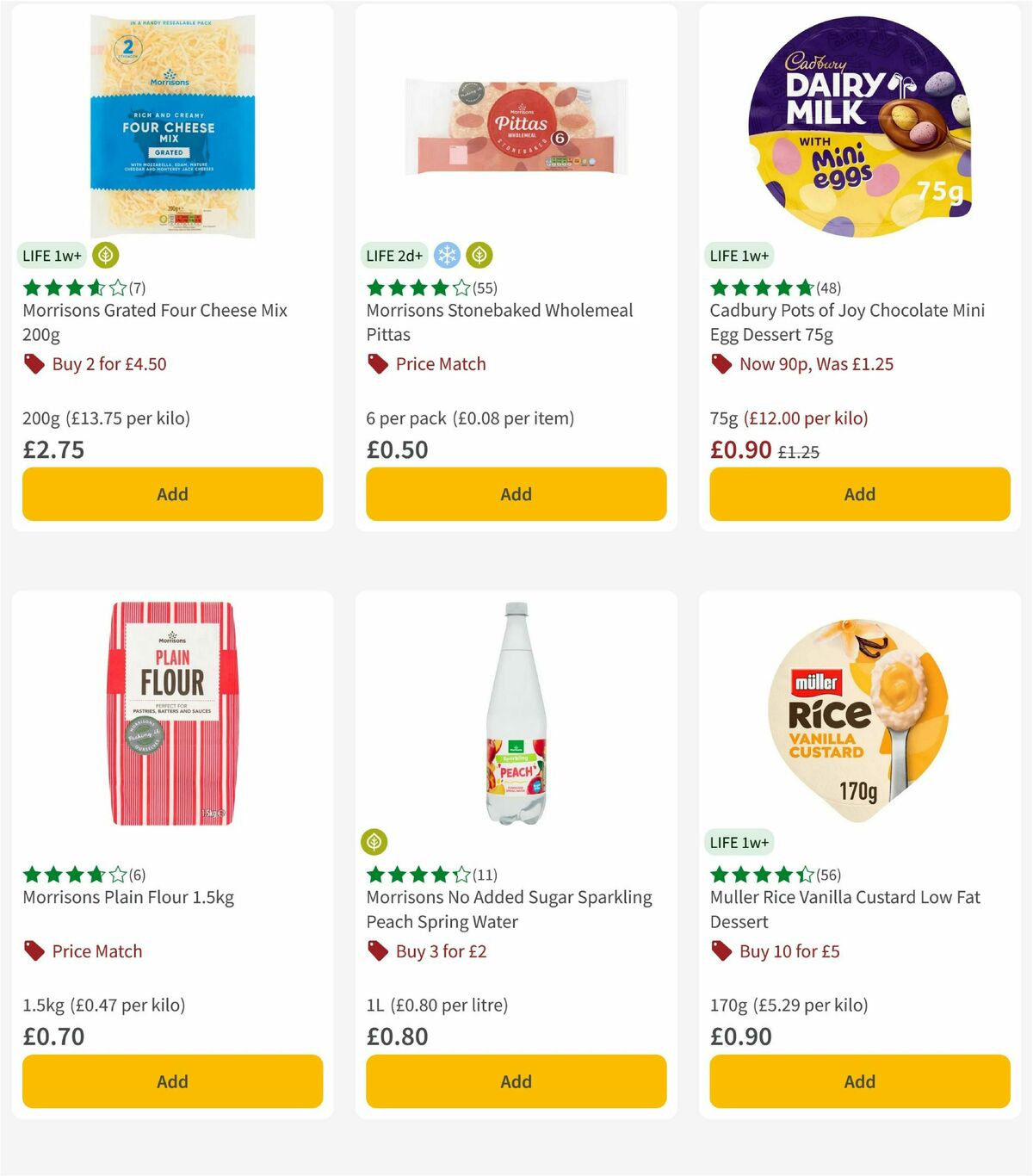Screen dimensions: 1033x1176
Task: Click the 'LIFE 1w+' badge on Muller Rice dessert
Action: [x=740, y=842]
